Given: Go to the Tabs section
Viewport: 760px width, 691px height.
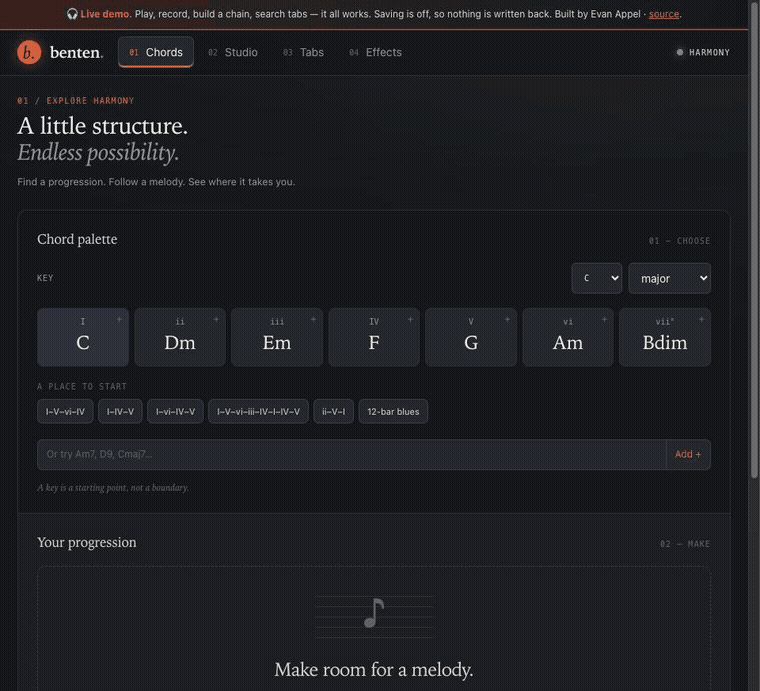Looking at the screenshot, I should click(303, 52).
